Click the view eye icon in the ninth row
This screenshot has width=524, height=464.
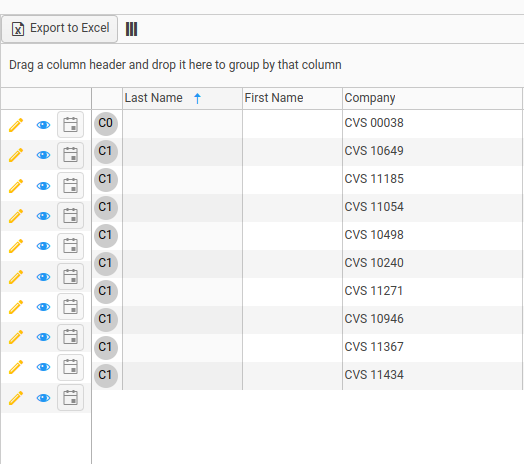pos(43,367)
